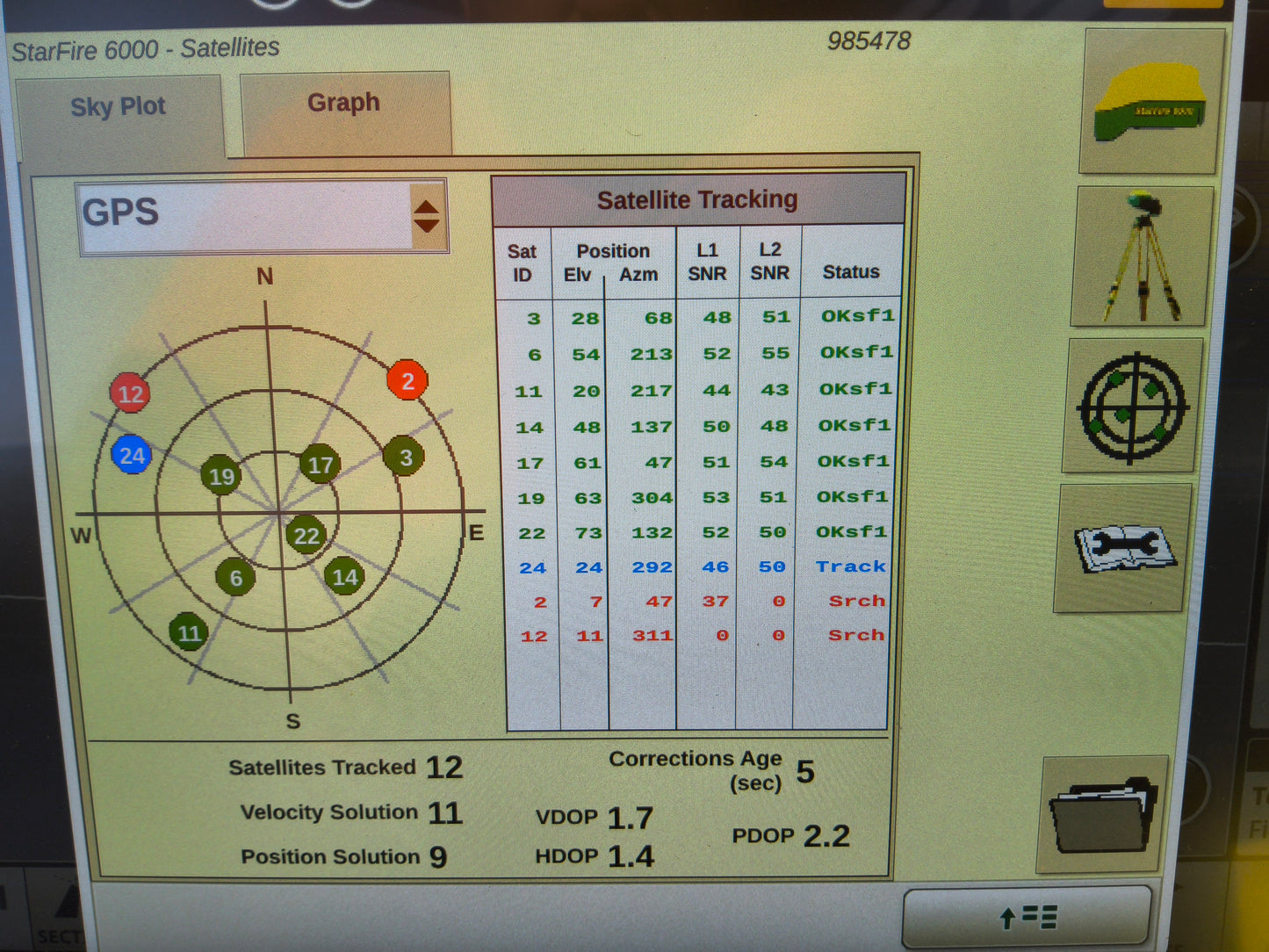1269x952 pixels.
Task: Select green satellite 11 on sky plot
Action: point(189,632)
